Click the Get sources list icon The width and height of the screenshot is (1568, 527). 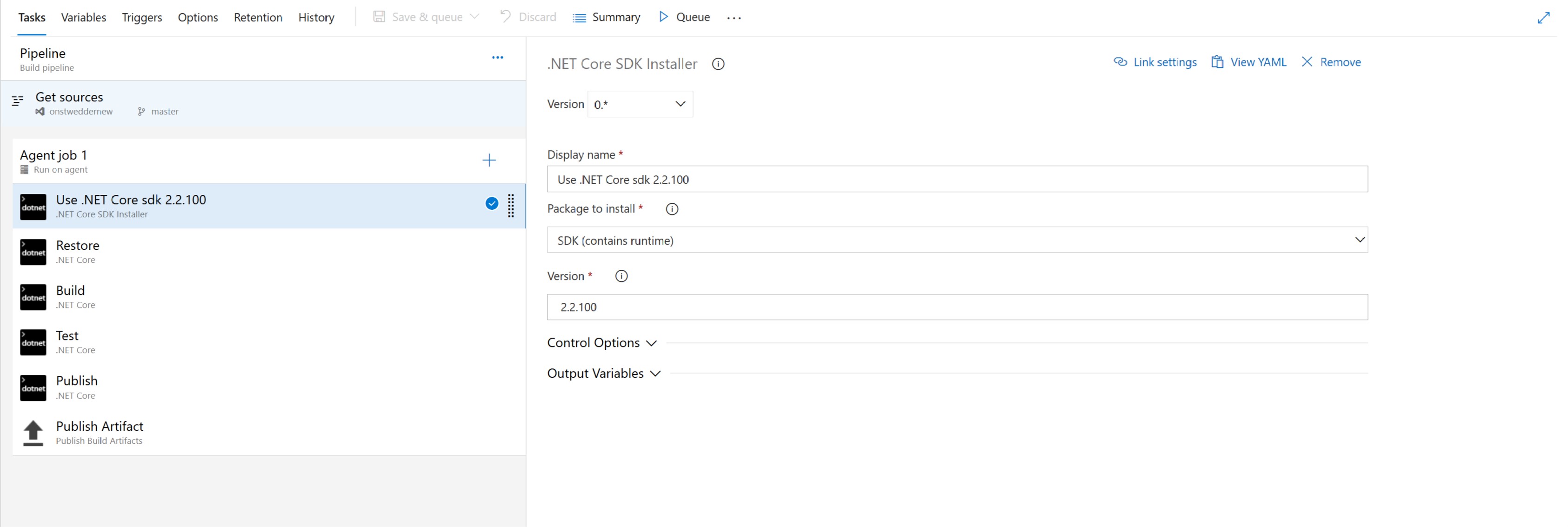pos(18,100)
